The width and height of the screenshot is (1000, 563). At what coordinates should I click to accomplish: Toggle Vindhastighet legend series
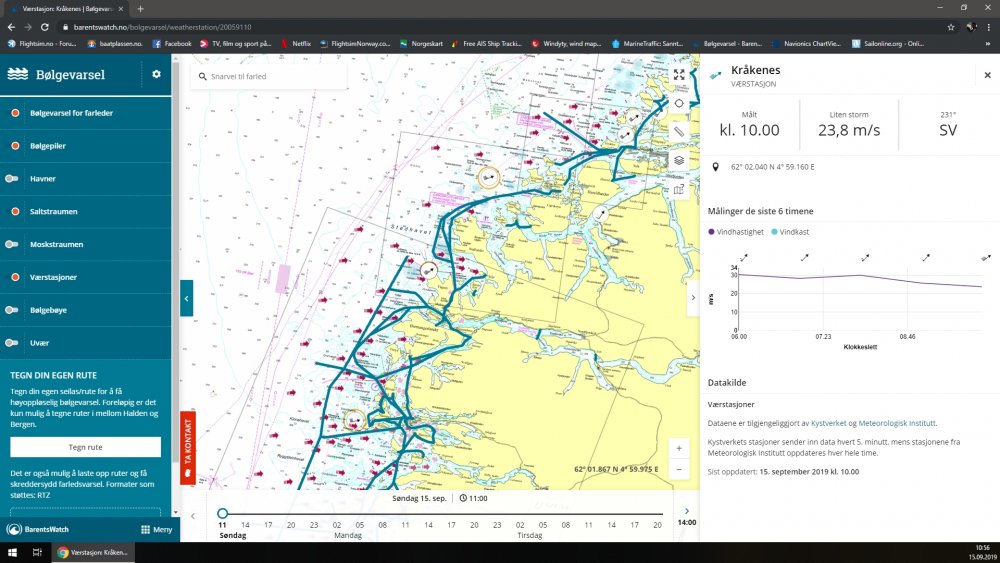[736, 232]
